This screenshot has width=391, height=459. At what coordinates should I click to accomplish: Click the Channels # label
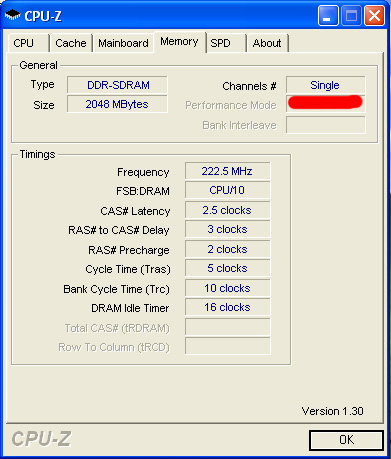[x=249, y=86]
